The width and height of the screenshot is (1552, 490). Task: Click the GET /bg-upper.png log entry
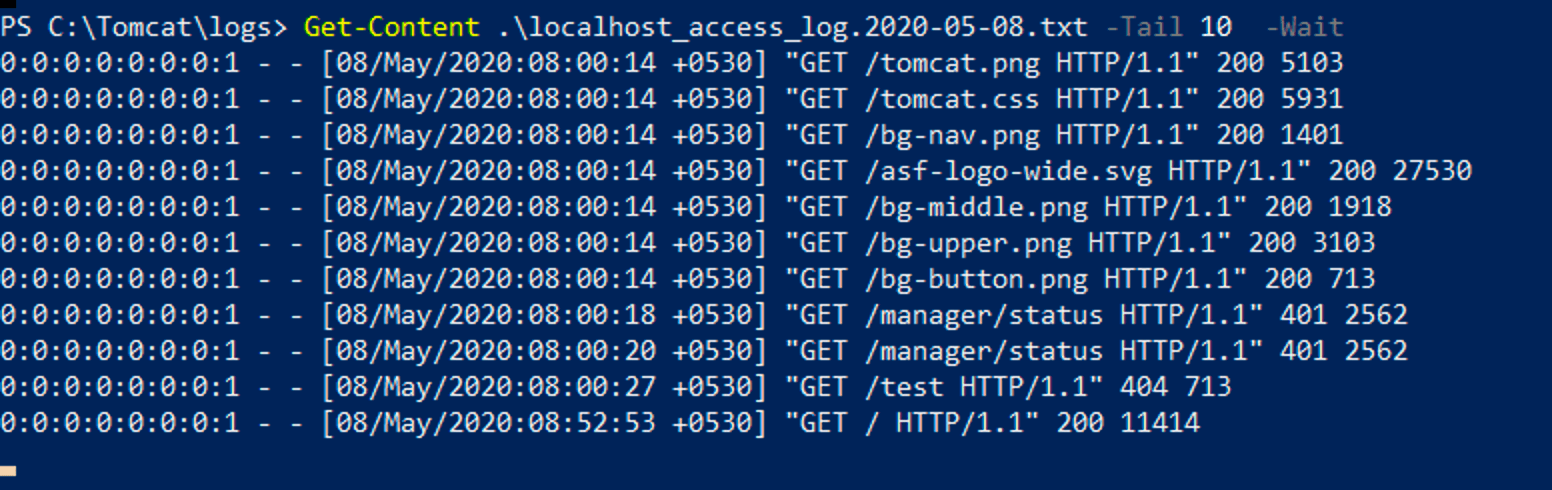688,243
